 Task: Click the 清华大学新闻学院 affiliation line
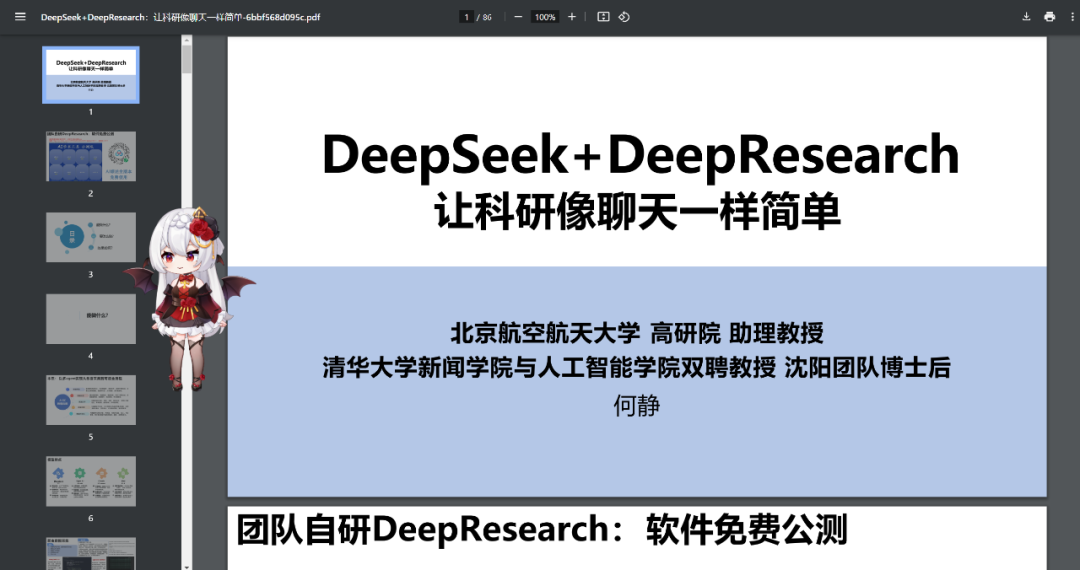click(637, 368)
